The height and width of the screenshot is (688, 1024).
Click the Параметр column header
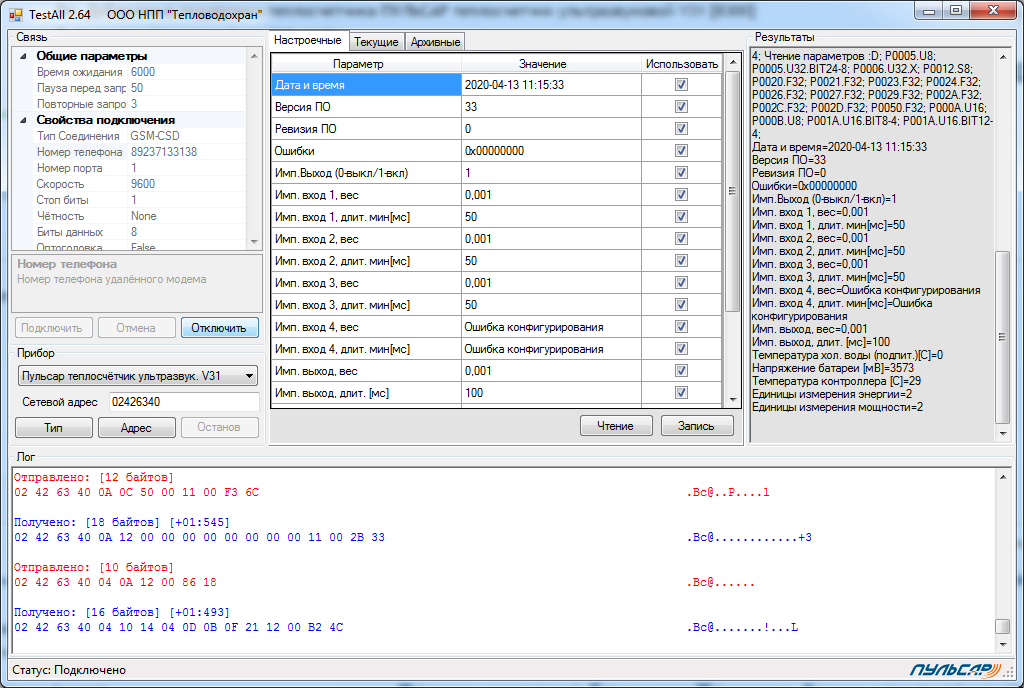tap(366, 64)
